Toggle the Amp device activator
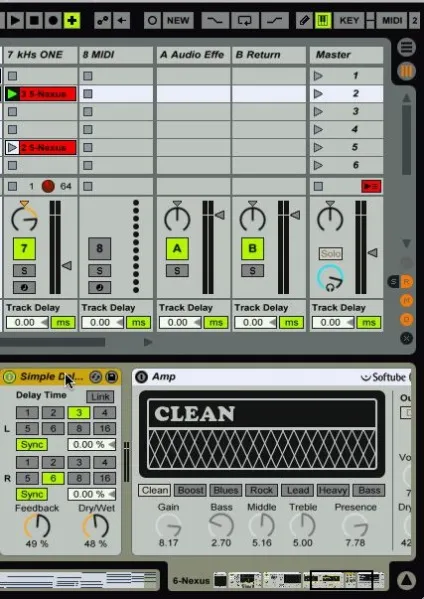This screenshot has height=599, width=424. [142, 377]
